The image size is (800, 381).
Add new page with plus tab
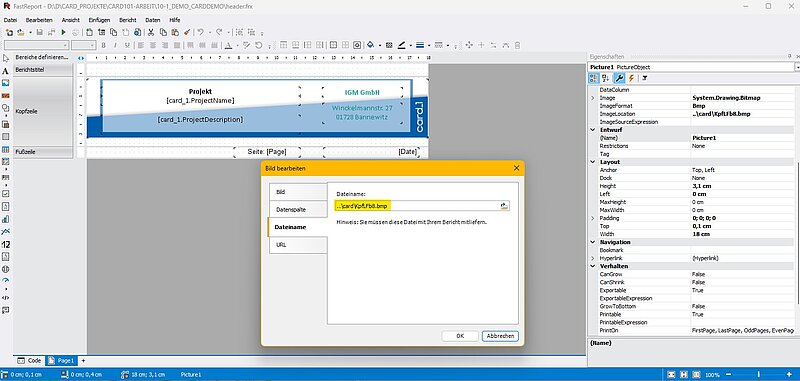click(84, 361)
